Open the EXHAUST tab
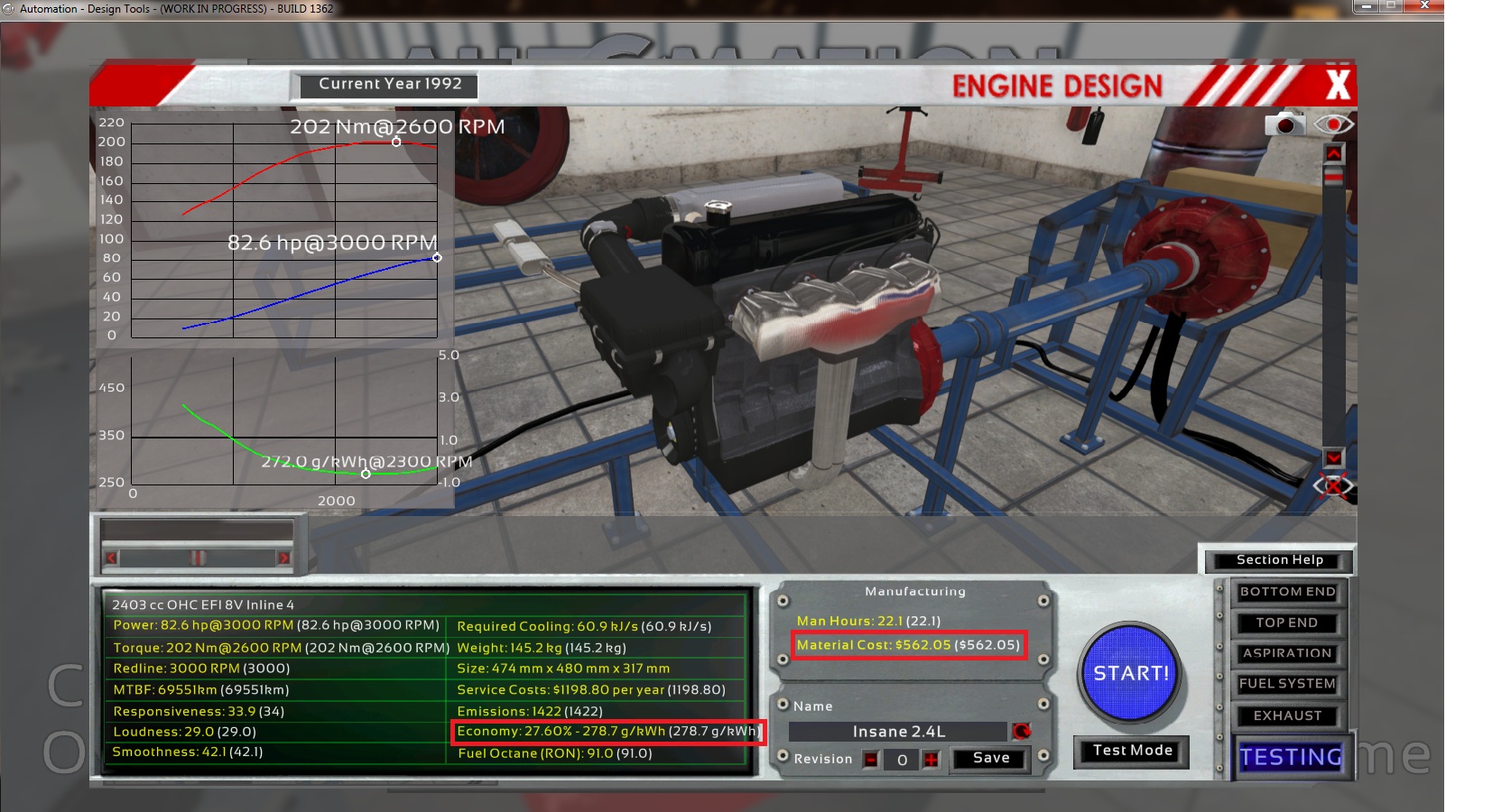 [1287, 715]
